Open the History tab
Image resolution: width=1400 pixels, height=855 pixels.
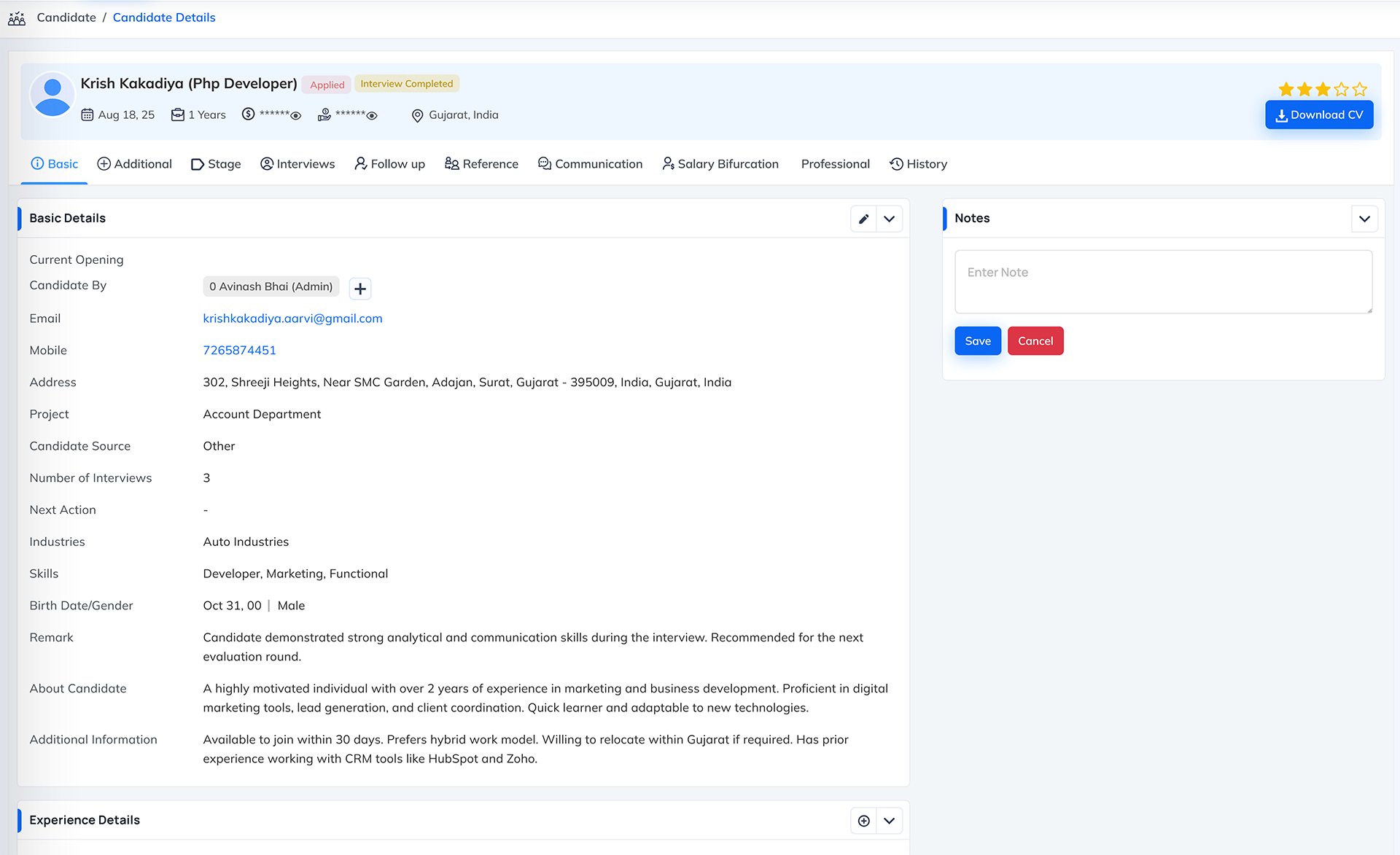point(918,164)
